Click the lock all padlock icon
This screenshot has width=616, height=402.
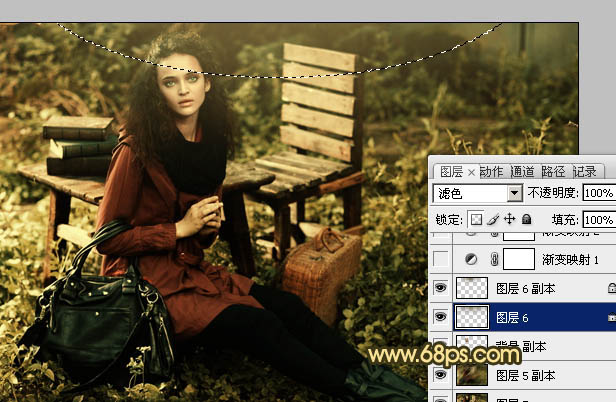[525, 219]
